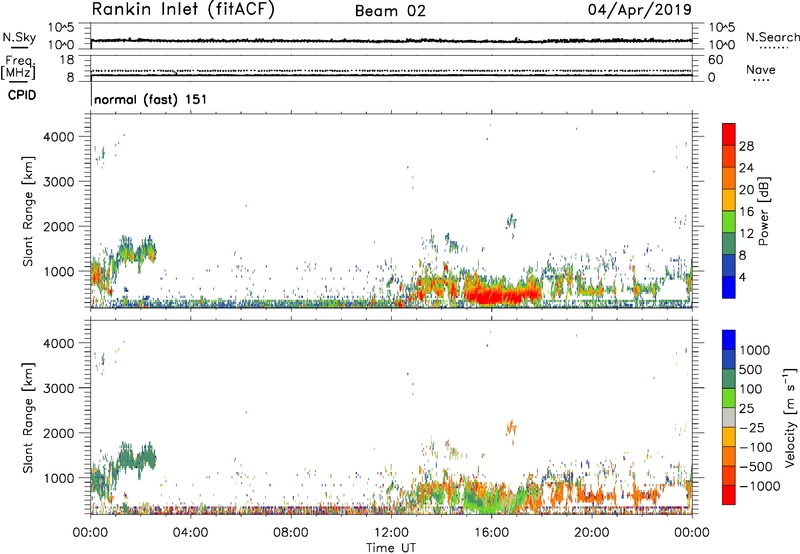This screenshot has height=554, width=800.
Task: Click the '-25' label on the Velocity color bar
Action: pyautogui.click(x=752, y=428)
